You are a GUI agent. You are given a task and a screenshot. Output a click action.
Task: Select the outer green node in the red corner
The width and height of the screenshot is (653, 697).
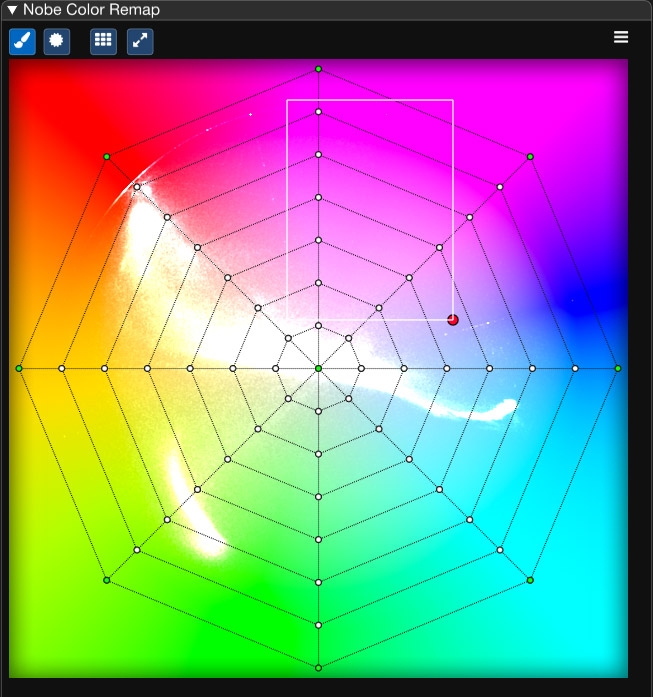click(x=107, y=156)
